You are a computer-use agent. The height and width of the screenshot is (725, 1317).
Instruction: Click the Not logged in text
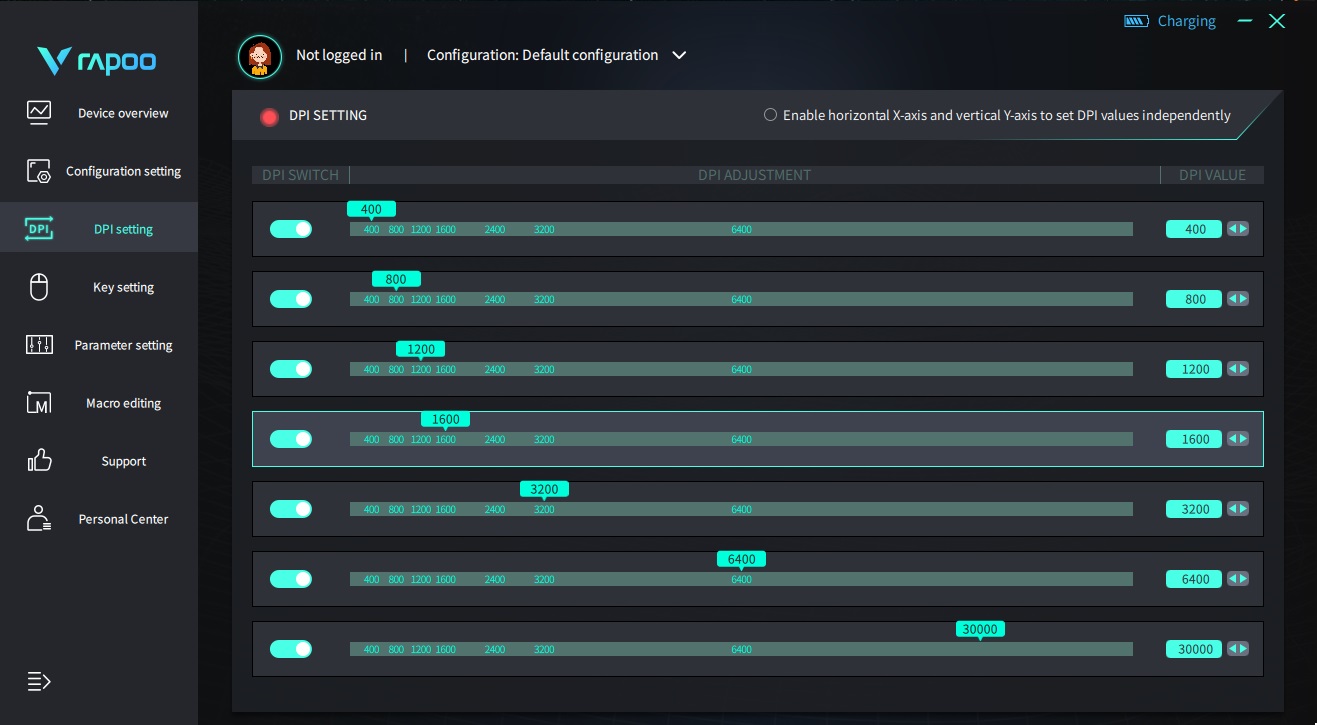[339, 55]
